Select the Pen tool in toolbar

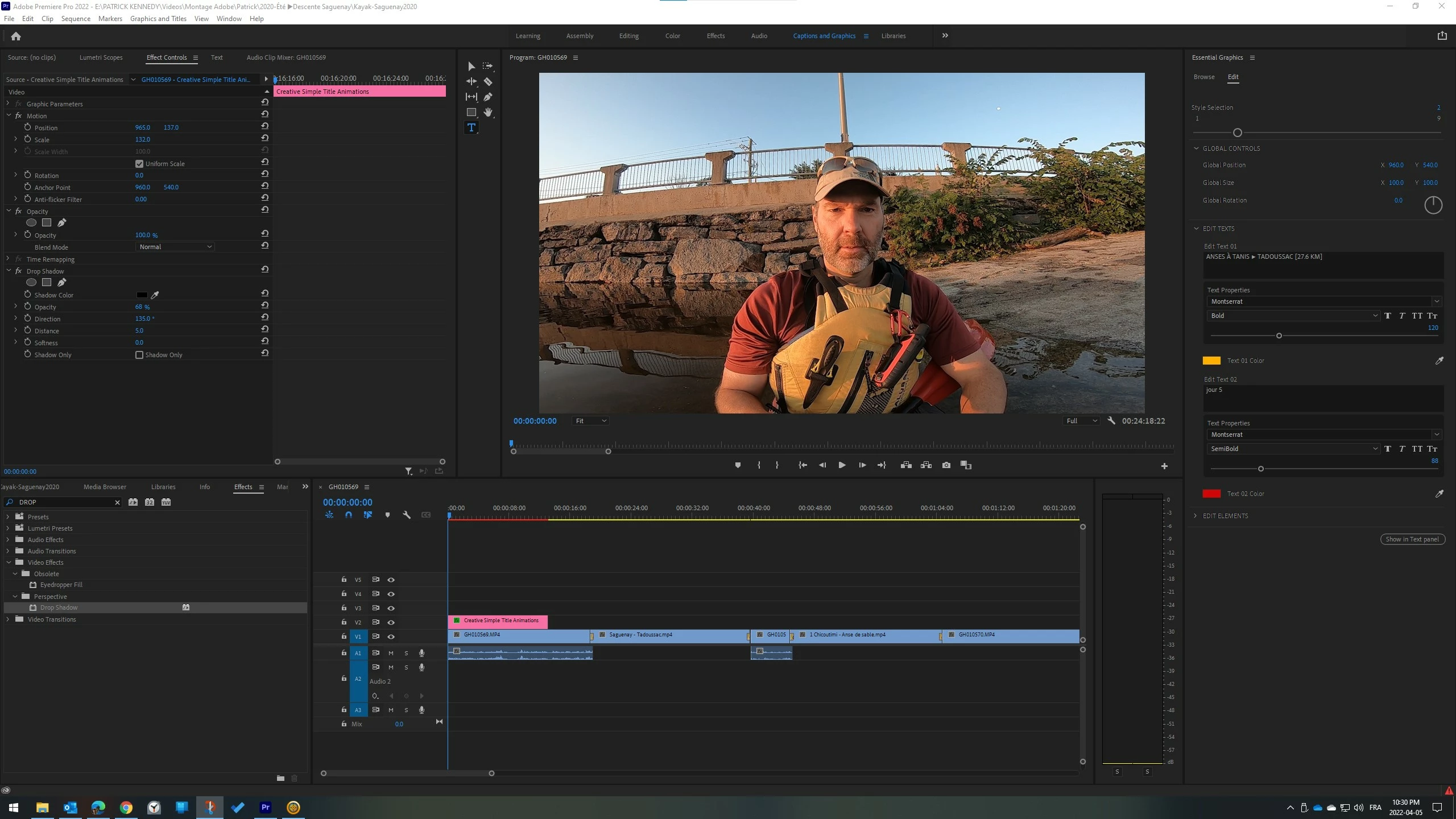[x=488, y=97]
